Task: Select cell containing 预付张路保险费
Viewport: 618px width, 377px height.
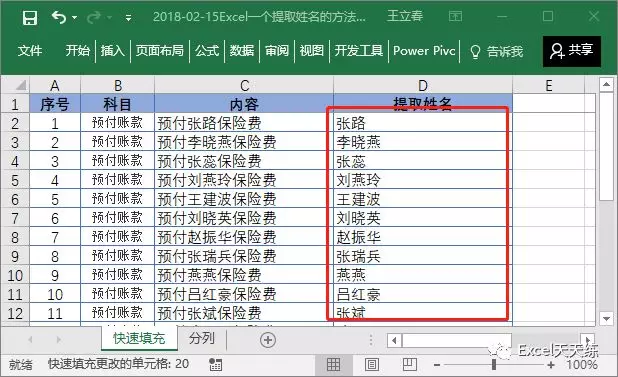Action: (x=244, y=123)
